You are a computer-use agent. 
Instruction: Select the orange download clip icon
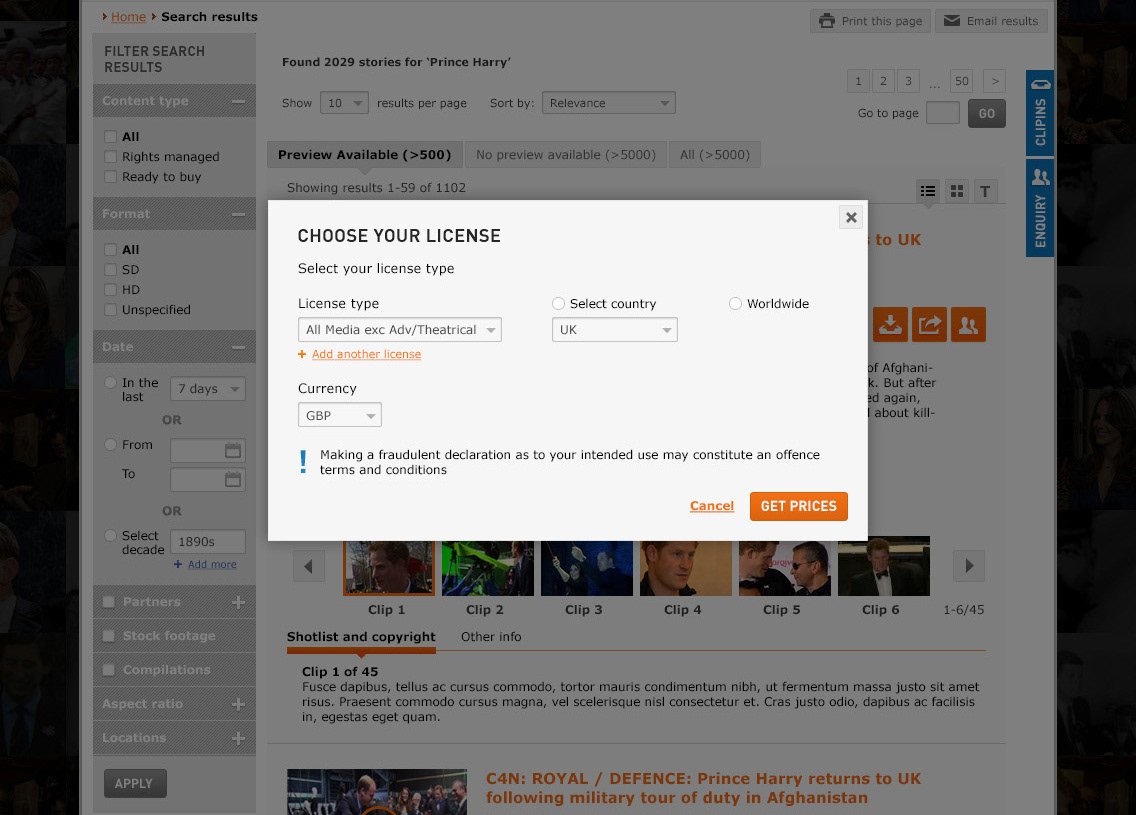pyautogui.click(x=890, y=324)
